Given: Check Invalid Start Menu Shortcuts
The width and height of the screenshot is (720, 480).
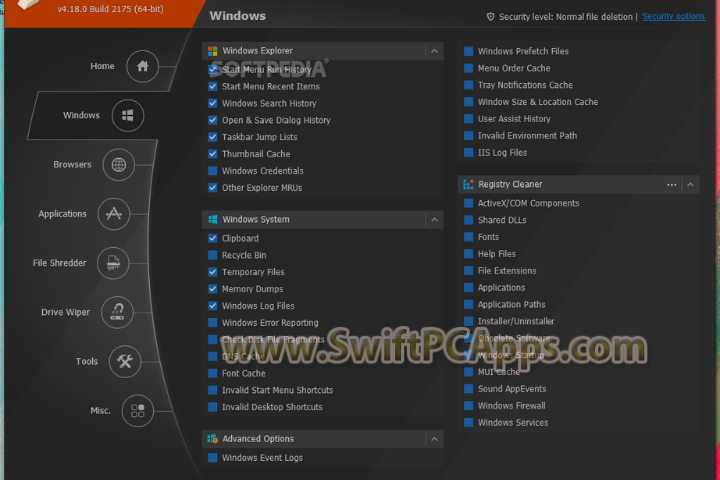Looking at the screenshot, I should coord(213,390).
